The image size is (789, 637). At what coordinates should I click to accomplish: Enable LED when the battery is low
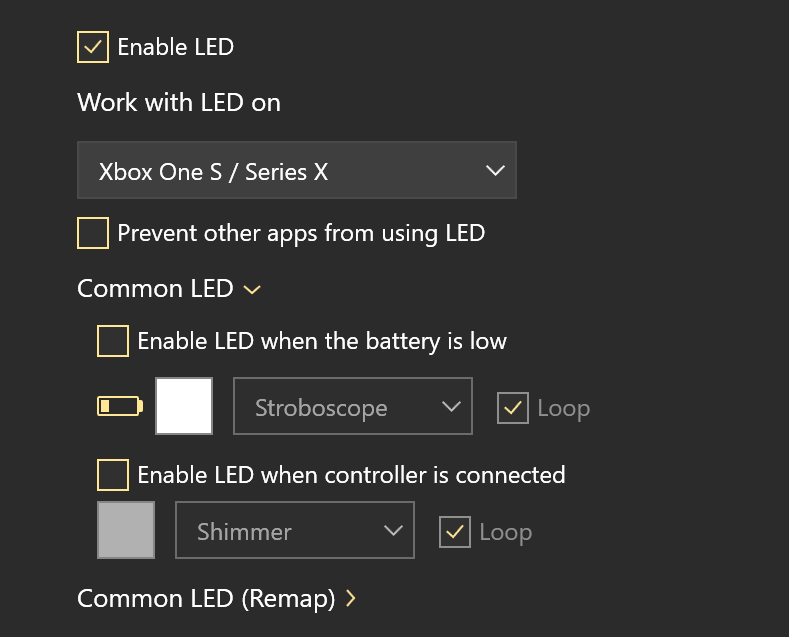click(113, 341)
